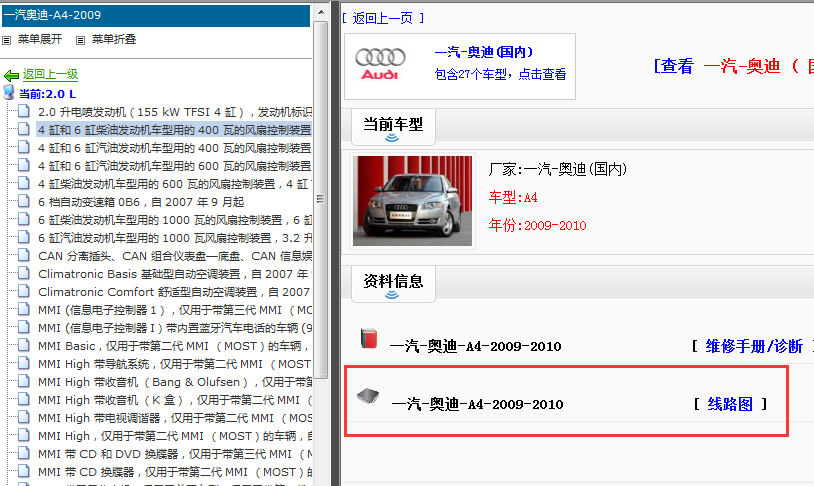Open MMI High 带导航系统 entry
The height and width of the screenshot is (486, 814).
coord(174,364)
